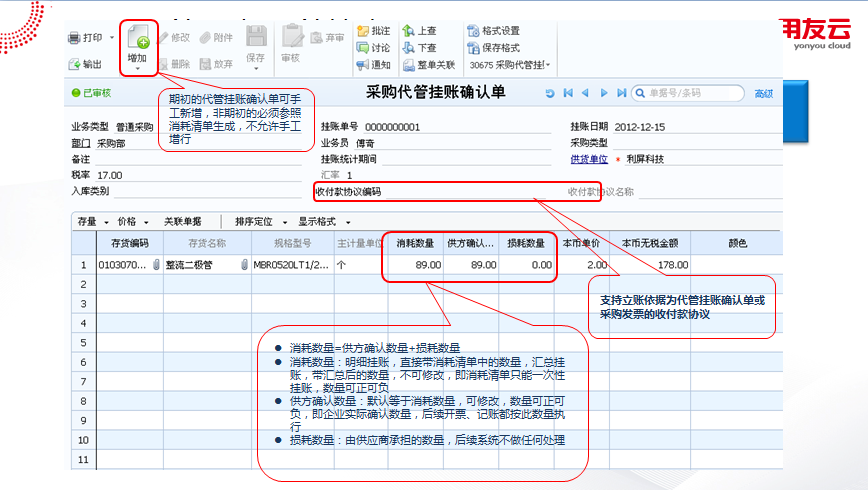Expand the 增加 dropdown arrow
Screen dimensions: 868x490
137,69
